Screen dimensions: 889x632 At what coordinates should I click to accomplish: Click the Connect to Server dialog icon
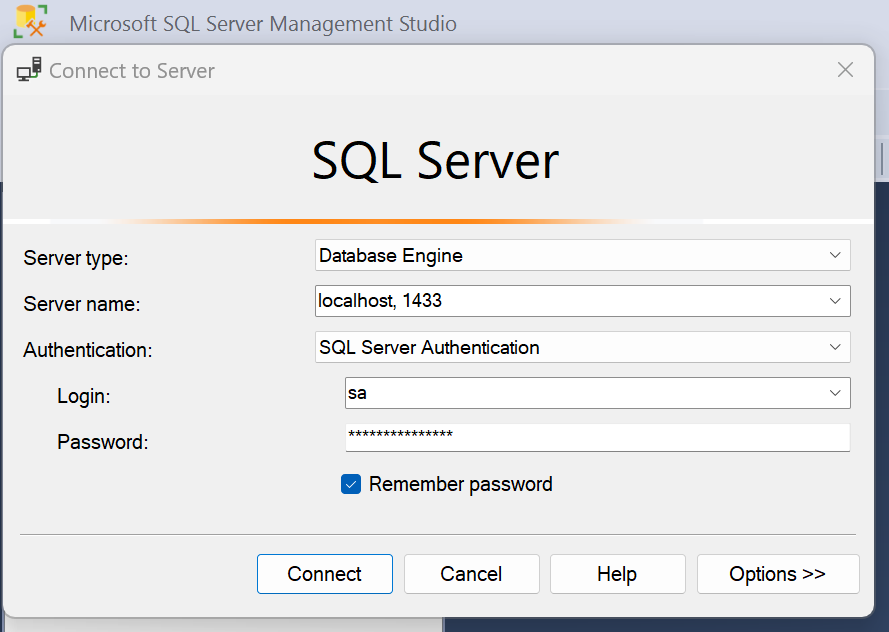pyautogui.click(x=29, y=70)
